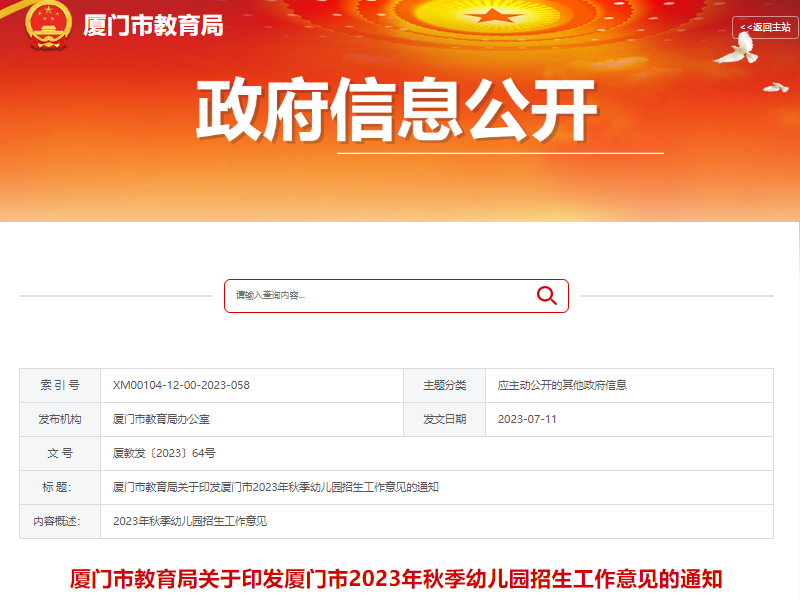
Task: Click the 主题分类 label cell
Action: (444, 386)
